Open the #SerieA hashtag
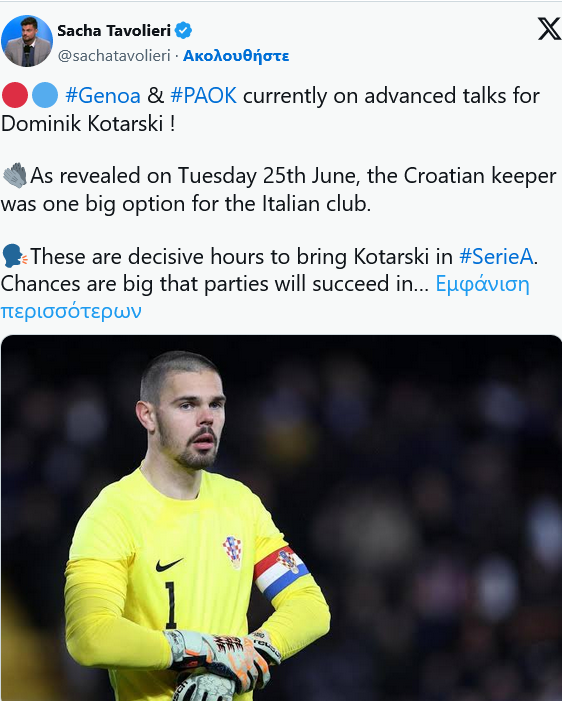This screenshot has width=562, height=701. pos(496,257)
